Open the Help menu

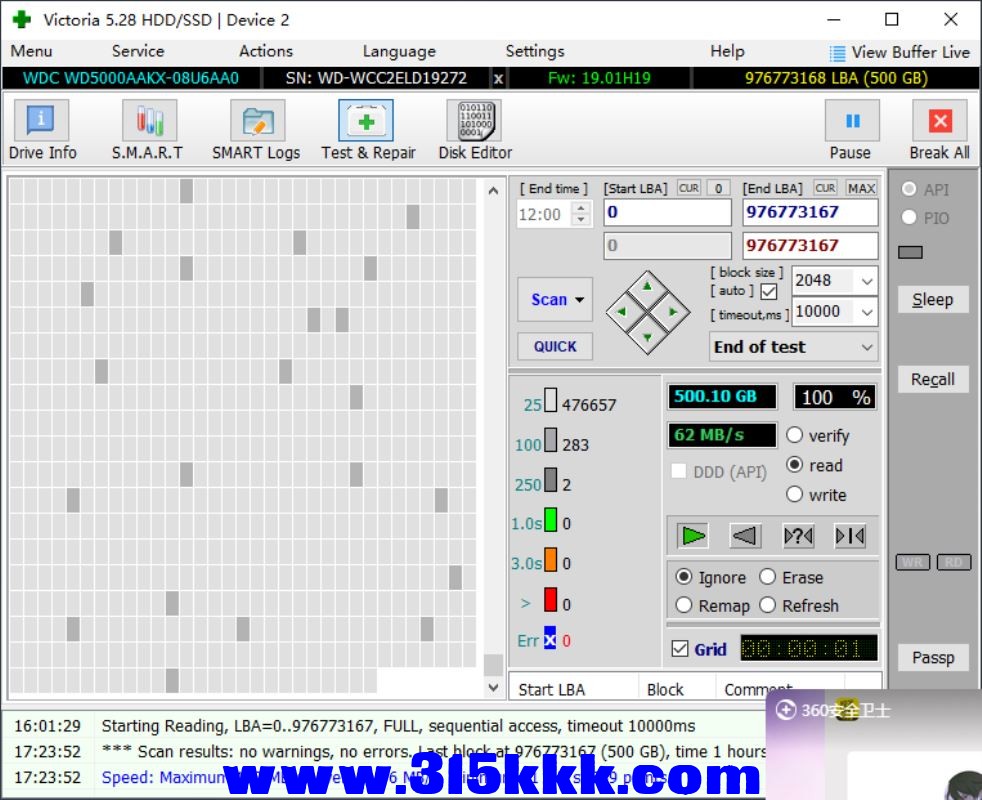[727, 51]
